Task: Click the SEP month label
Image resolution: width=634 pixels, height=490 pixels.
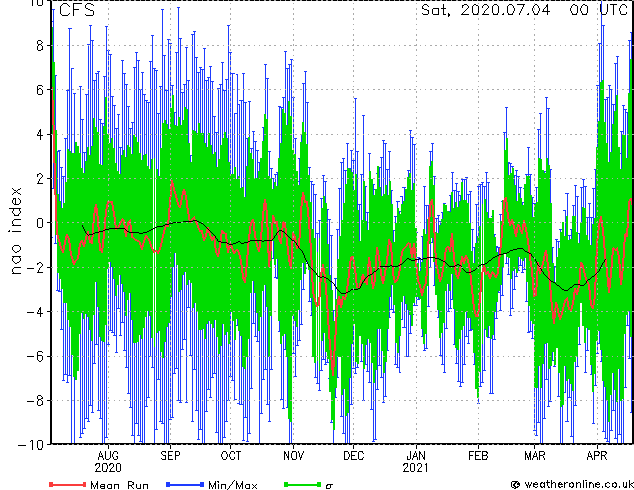Action: click(x=170, y=456)
